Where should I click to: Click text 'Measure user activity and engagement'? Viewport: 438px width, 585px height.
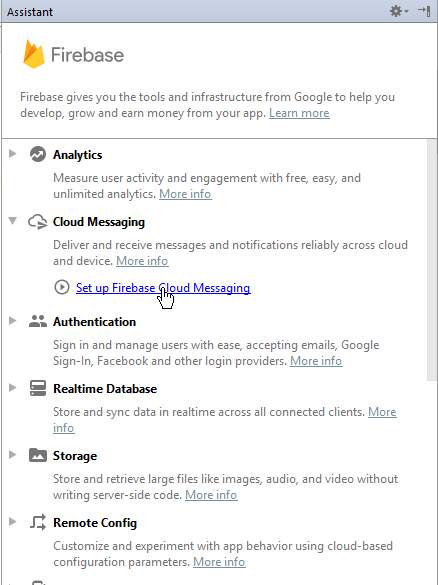(x=155, y=178)
